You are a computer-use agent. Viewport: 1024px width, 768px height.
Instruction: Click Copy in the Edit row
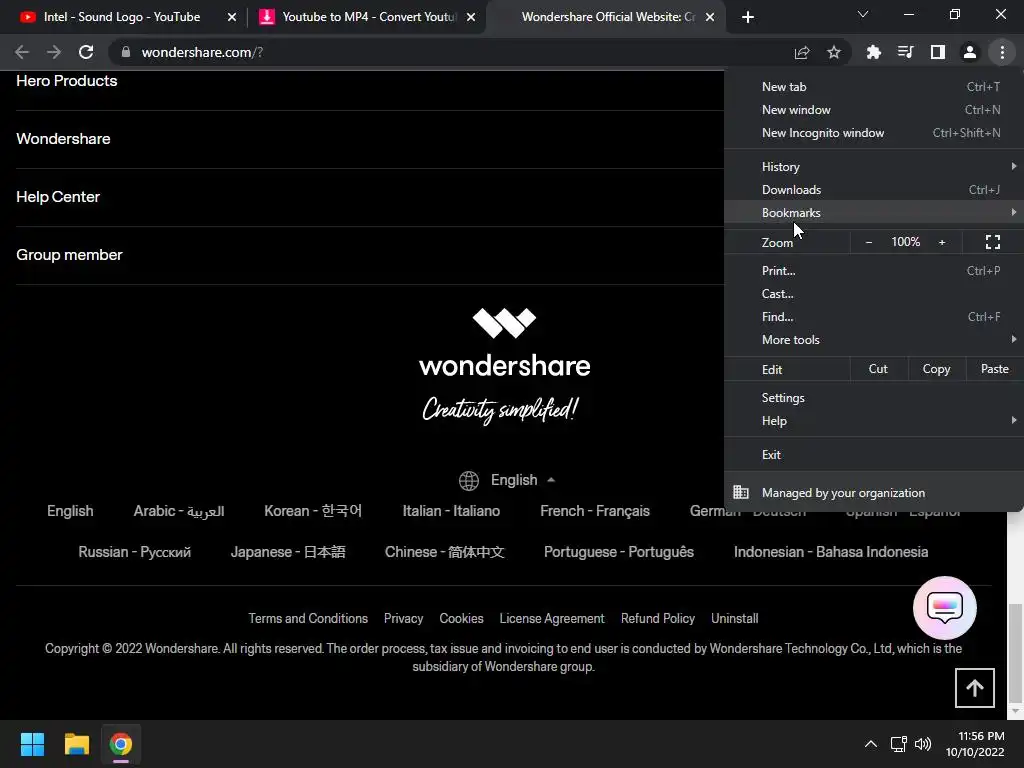(936, 369)
